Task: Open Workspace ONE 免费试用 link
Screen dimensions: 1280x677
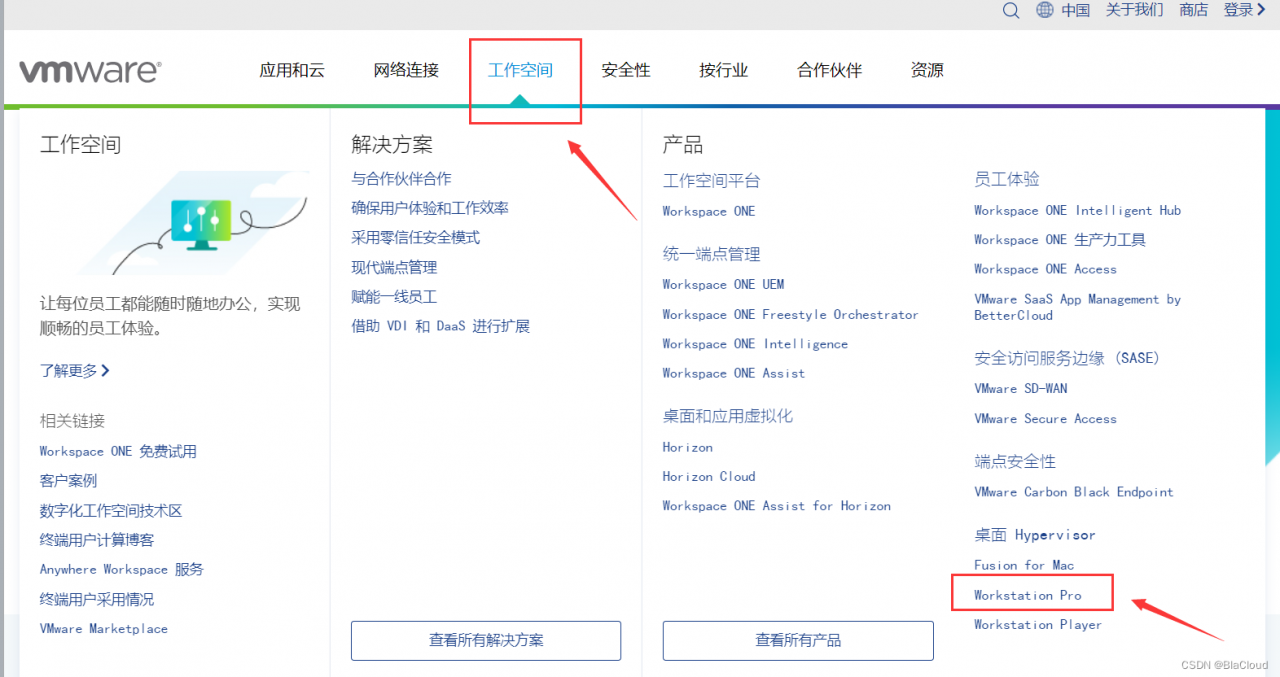Action: pos(118,452)
